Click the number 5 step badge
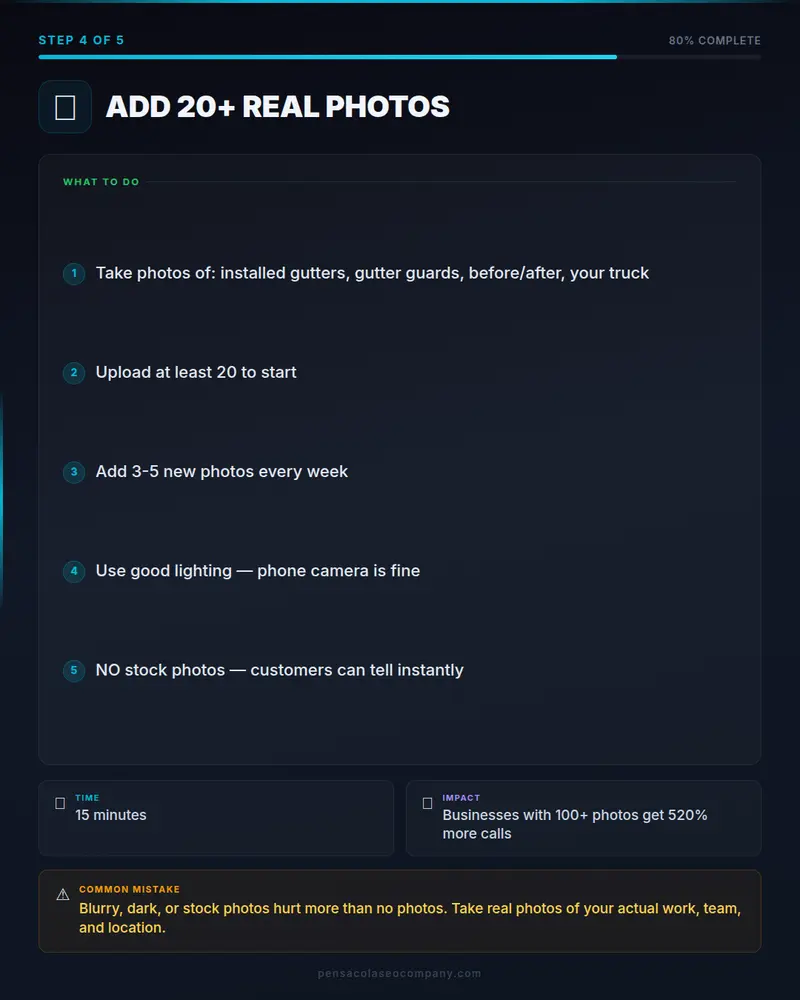 (74, 670)
